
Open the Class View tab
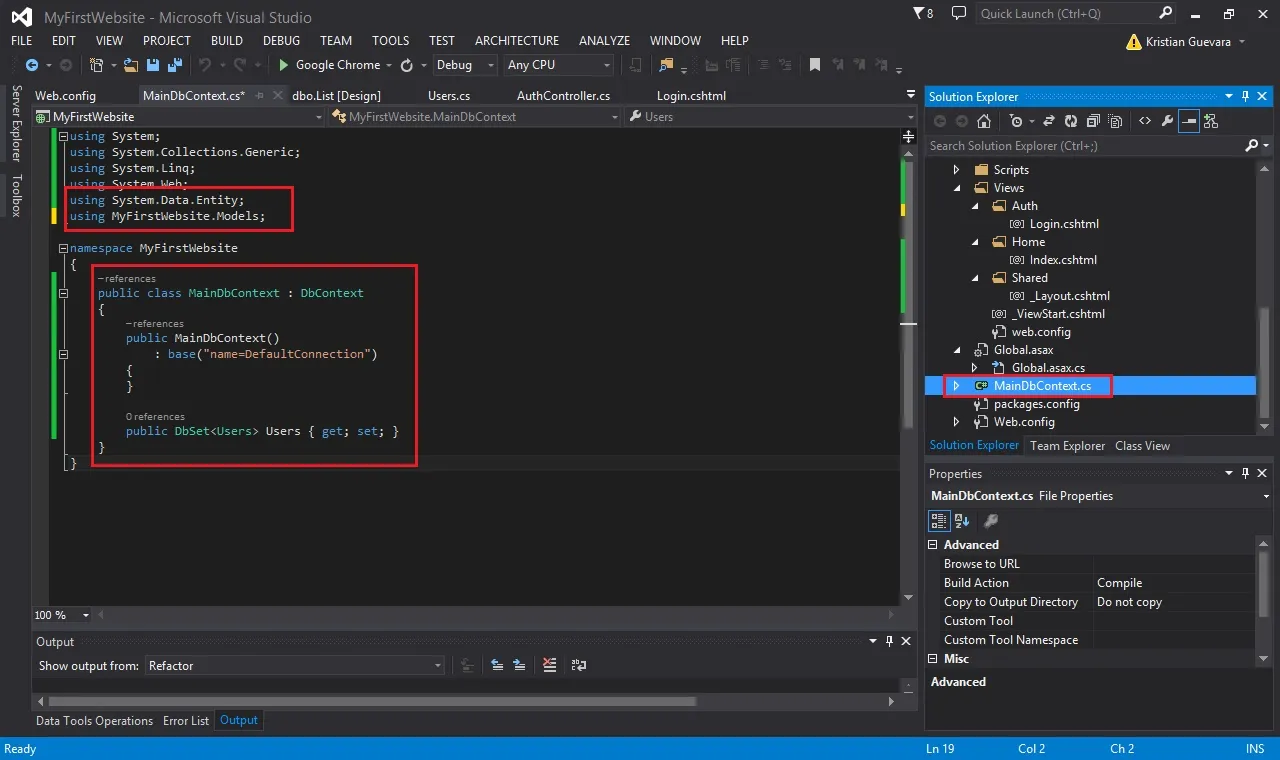coord(1142,446)
